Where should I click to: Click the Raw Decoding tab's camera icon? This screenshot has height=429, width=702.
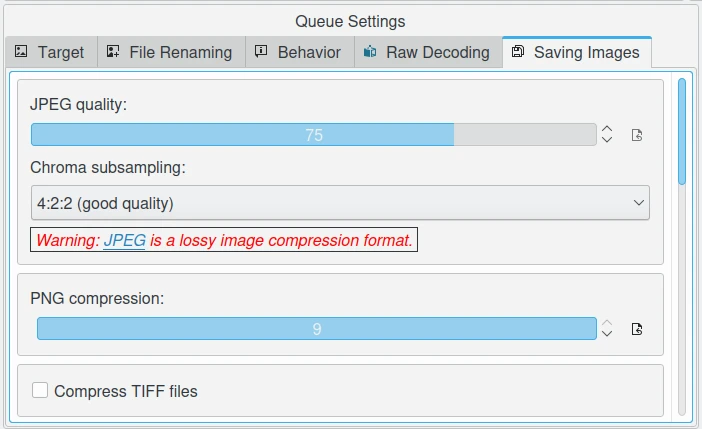pyautogui.click(x=371, y=52)
